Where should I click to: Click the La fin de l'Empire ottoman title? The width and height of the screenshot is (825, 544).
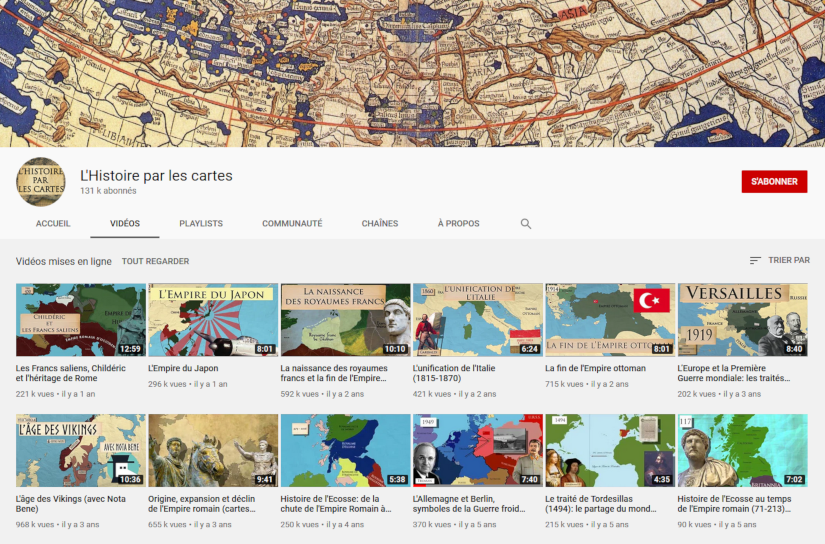click(x=595, y=368)
